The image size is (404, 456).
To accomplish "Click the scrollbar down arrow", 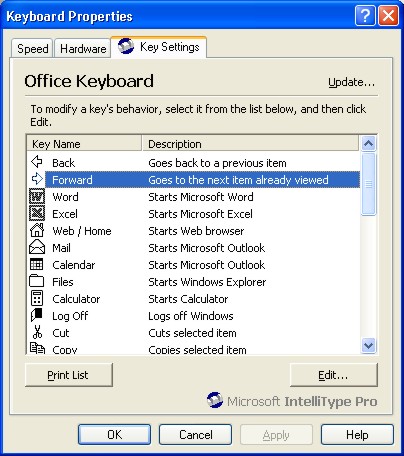I will [369, 345].
